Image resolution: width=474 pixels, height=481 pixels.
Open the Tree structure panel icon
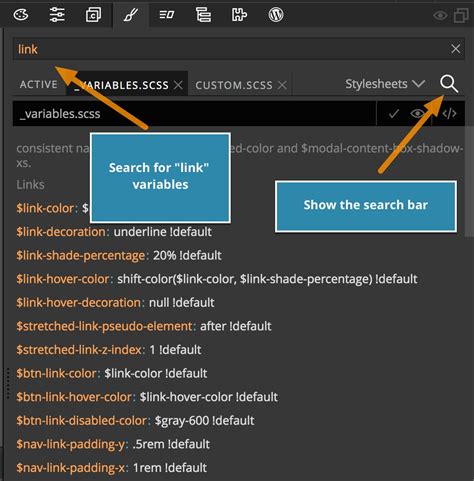tap(203, 15)
